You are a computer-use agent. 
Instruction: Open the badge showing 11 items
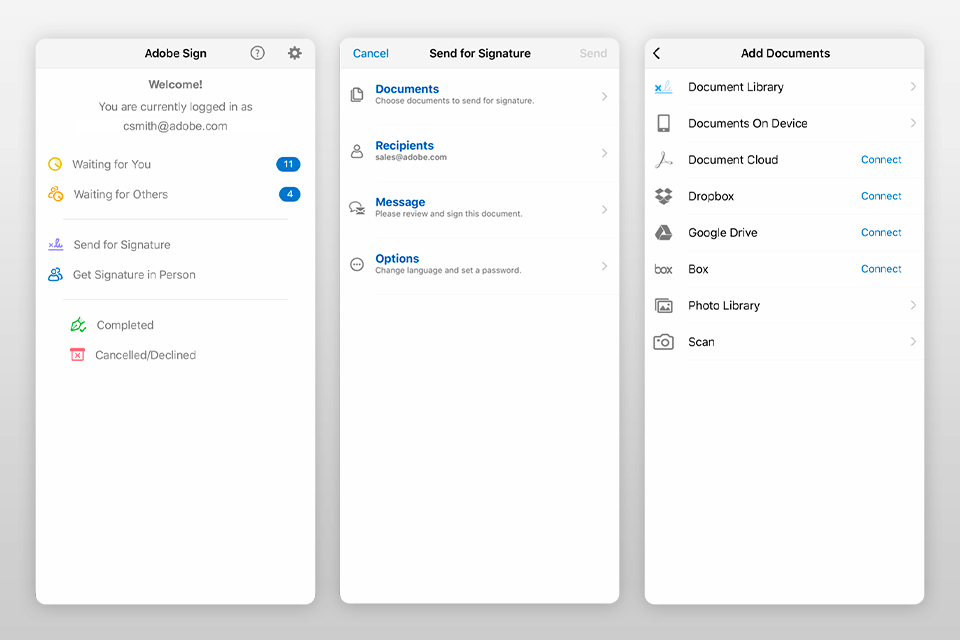click(288, 164)
